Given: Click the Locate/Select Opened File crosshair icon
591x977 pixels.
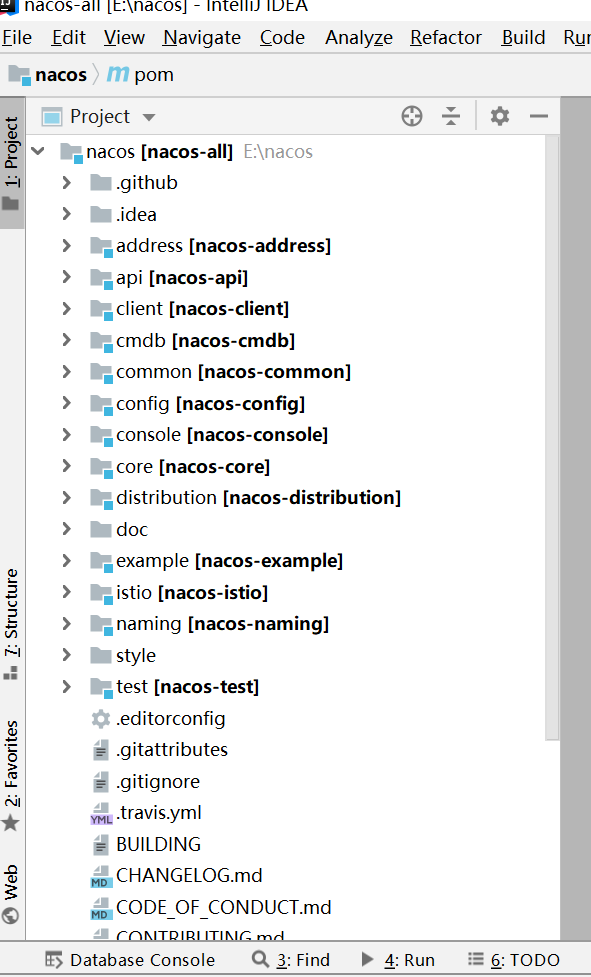Looking at the screenshot, I should 412,117.
